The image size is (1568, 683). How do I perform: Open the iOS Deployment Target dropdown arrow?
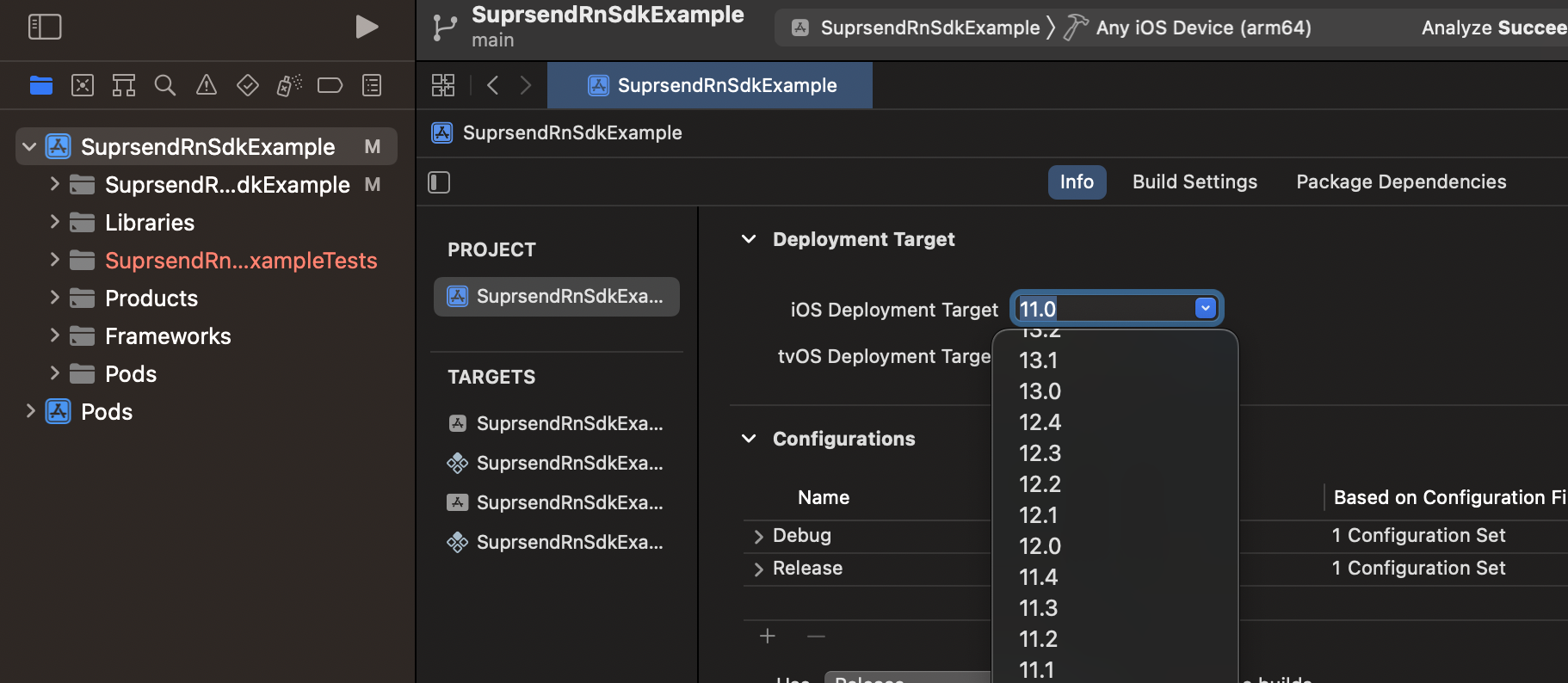click(1206, 308)
